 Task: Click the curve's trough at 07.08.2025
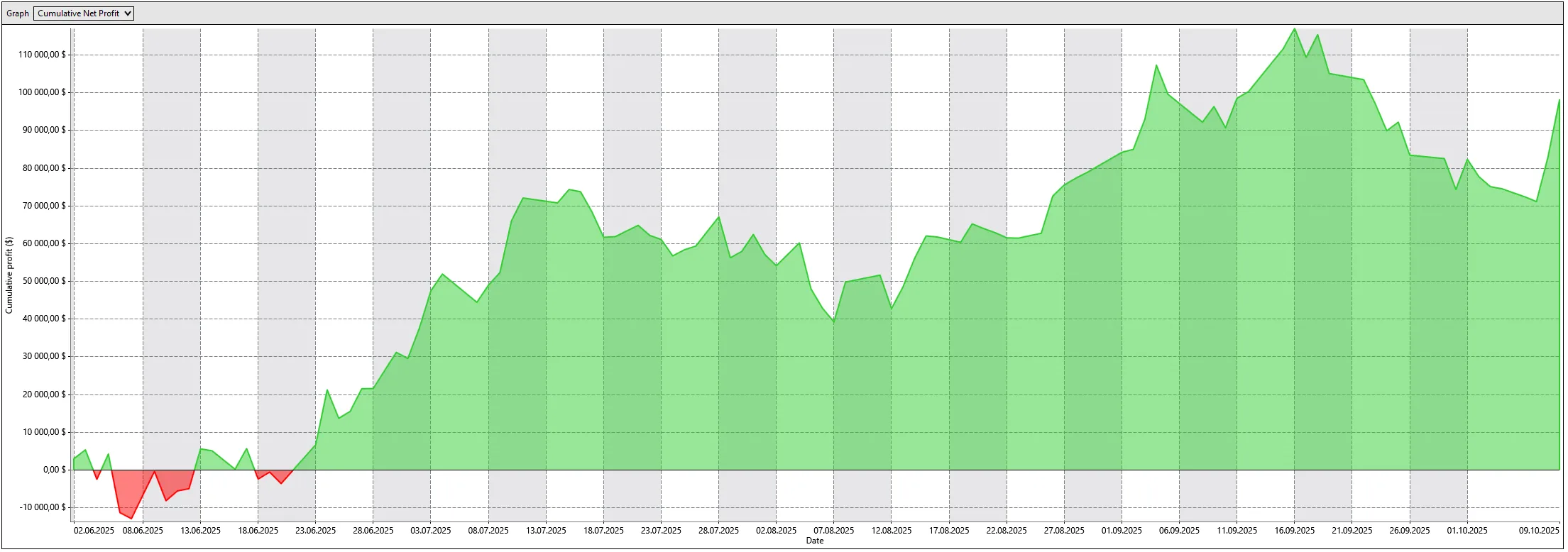pyautogui.click(x=833, y=321)
